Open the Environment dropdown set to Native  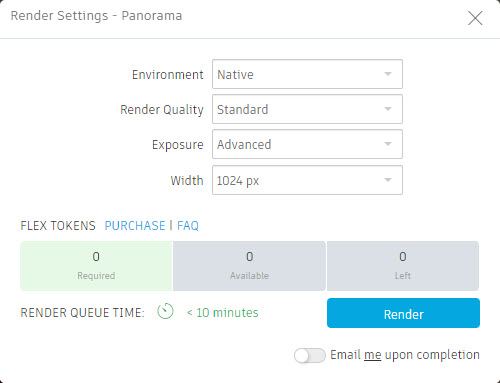click(307, 74)
